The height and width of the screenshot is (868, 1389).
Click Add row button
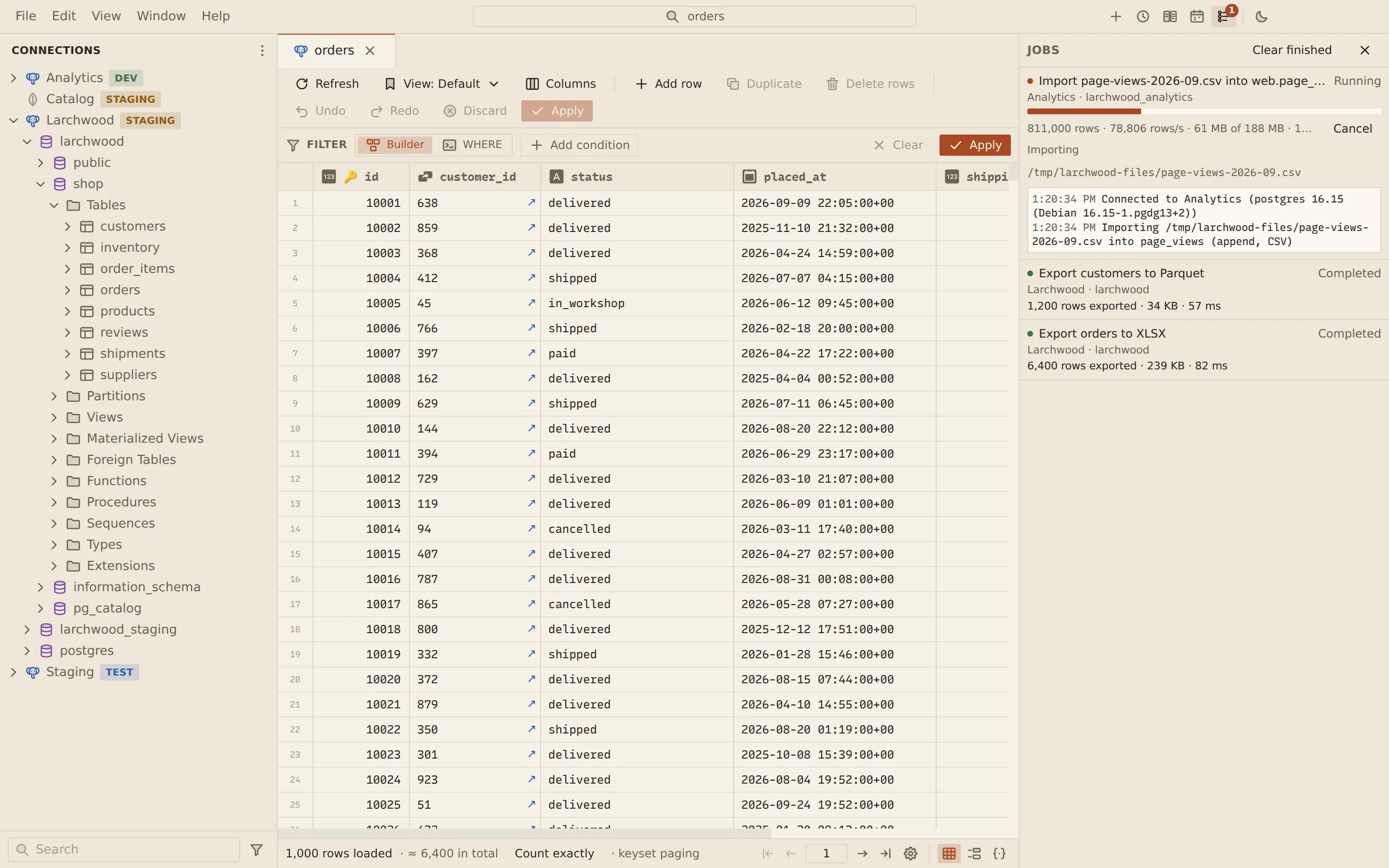[x=668, y=84]
